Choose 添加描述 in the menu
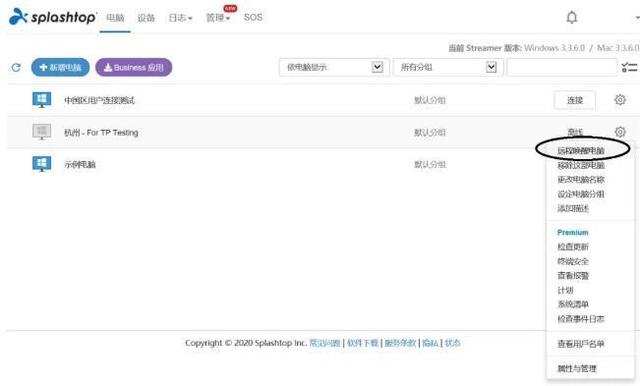 pyautogui.click(x=573, y=209)
